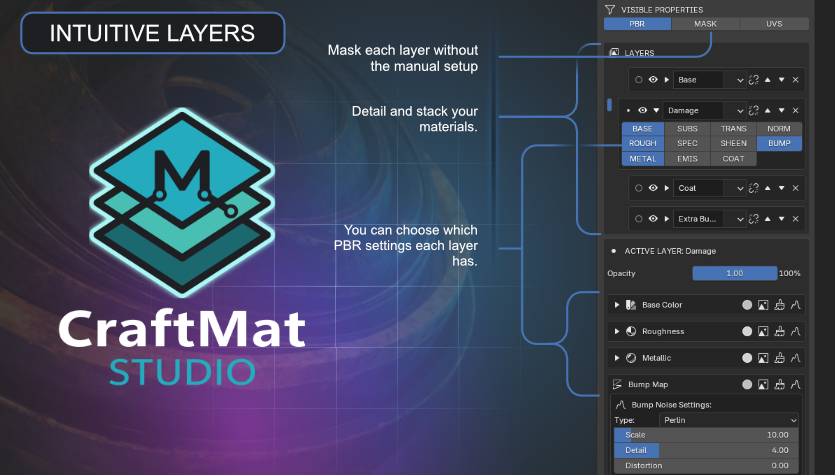835x475 pixels.
Task: Choose image texture for Metallic
Action: (763, 358)
